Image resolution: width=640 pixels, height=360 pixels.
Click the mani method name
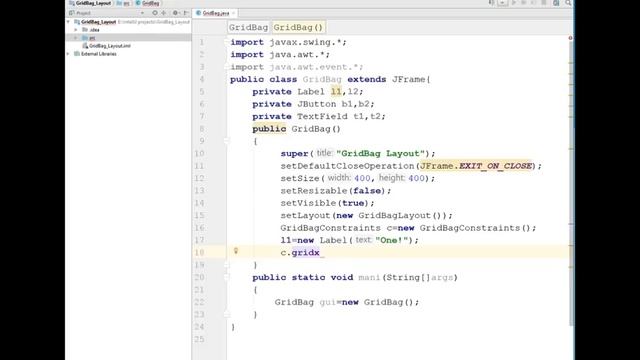point(369,278)
